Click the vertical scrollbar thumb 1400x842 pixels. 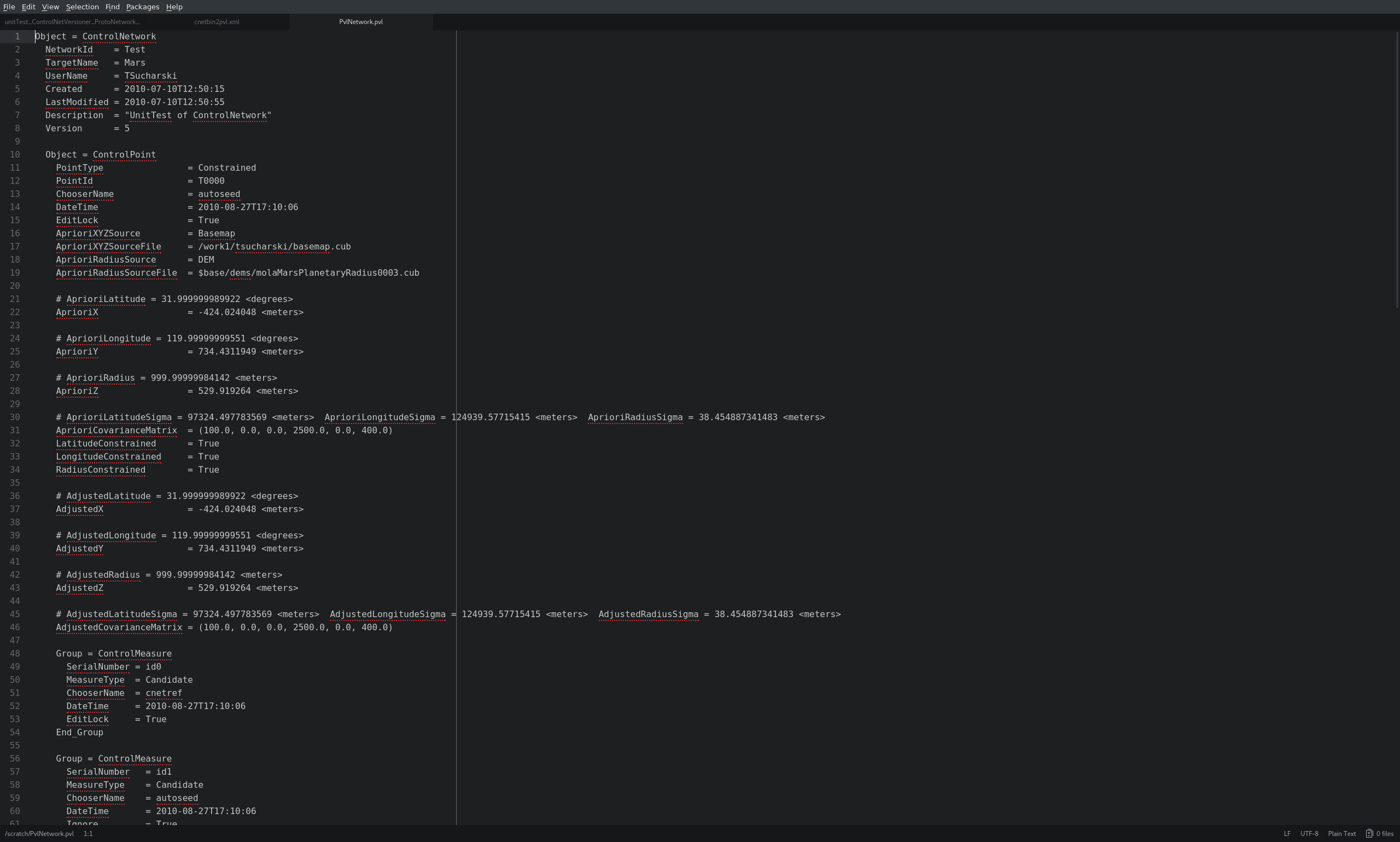pos(1397,170)
